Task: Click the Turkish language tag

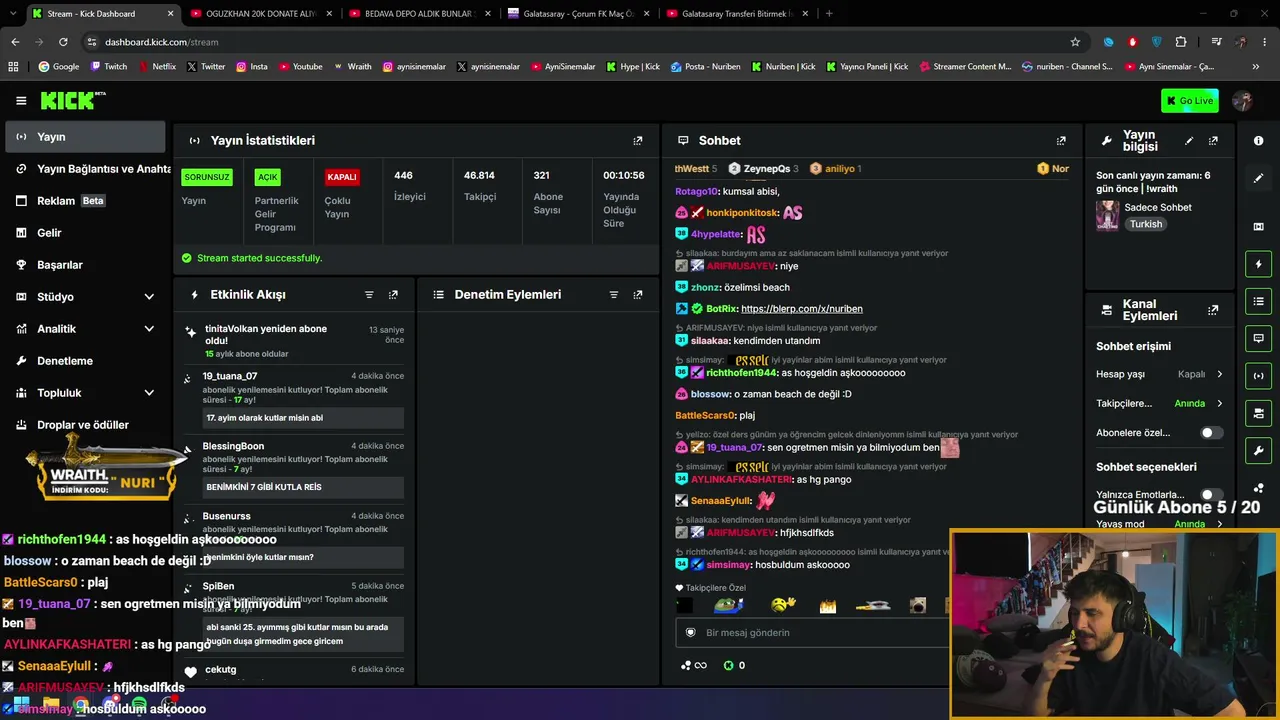Action: click(x=1146, y=225)
